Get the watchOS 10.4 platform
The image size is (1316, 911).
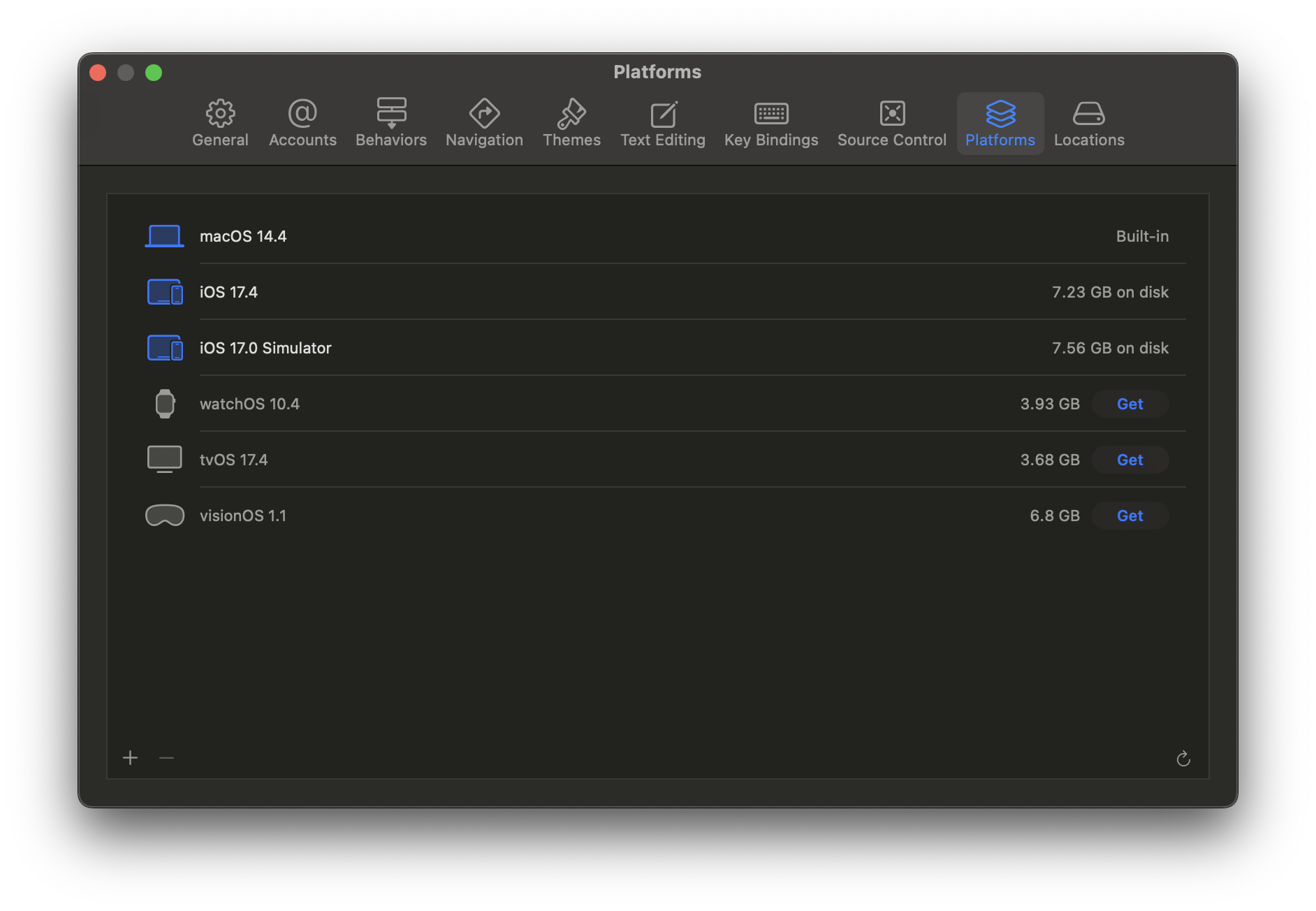1129,404
